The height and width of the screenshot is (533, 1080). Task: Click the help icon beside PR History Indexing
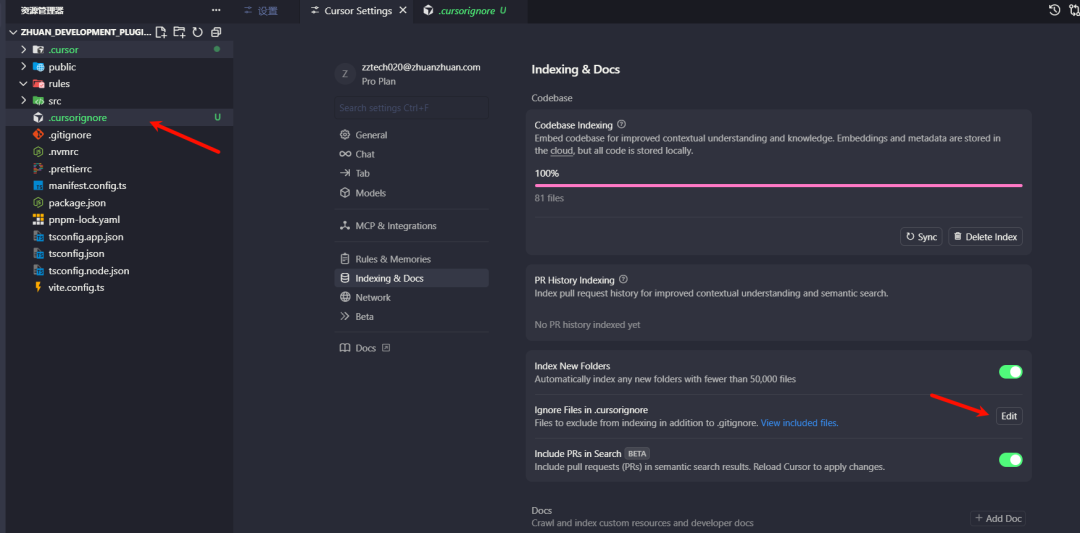click(623, 280)
